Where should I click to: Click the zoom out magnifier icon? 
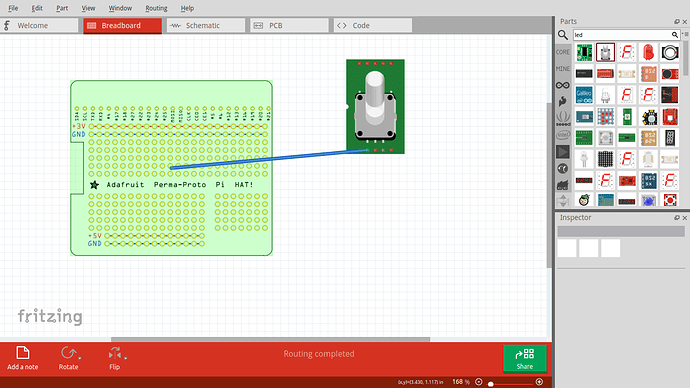click(x=479, y=382)
